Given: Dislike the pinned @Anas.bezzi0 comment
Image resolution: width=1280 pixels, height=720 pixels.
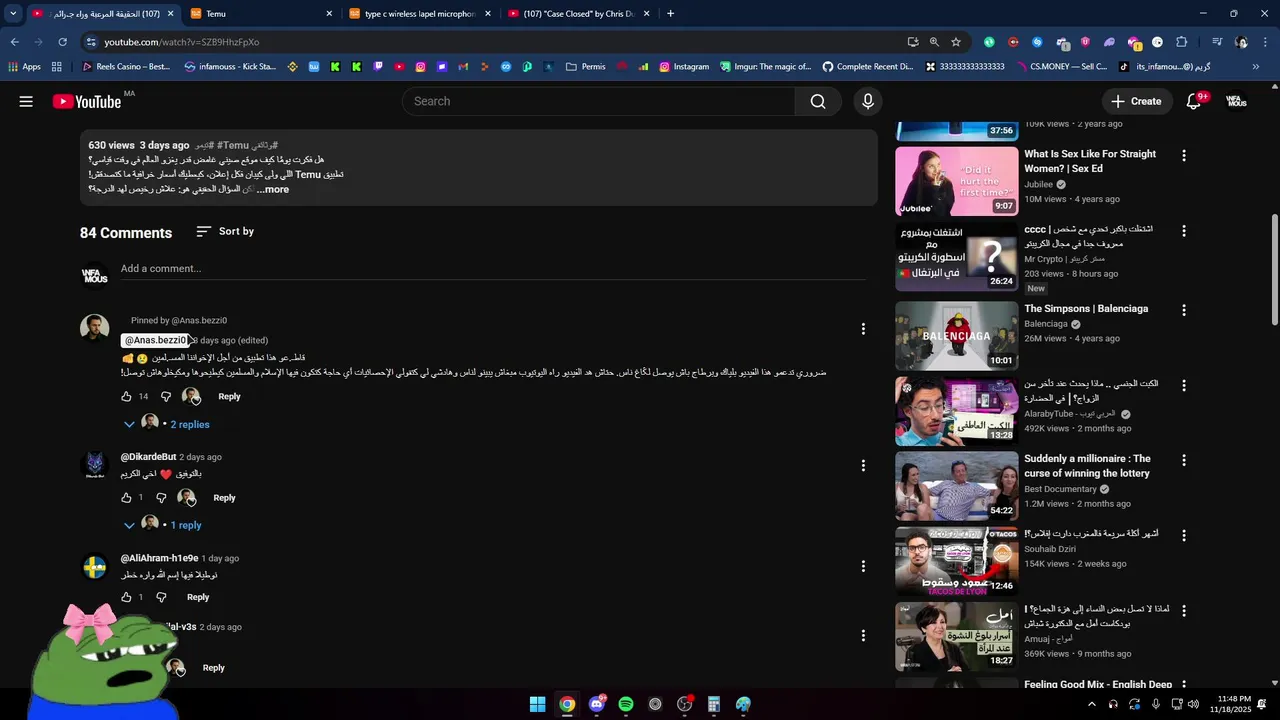Looking at the screenshot, I should [166, 397].
